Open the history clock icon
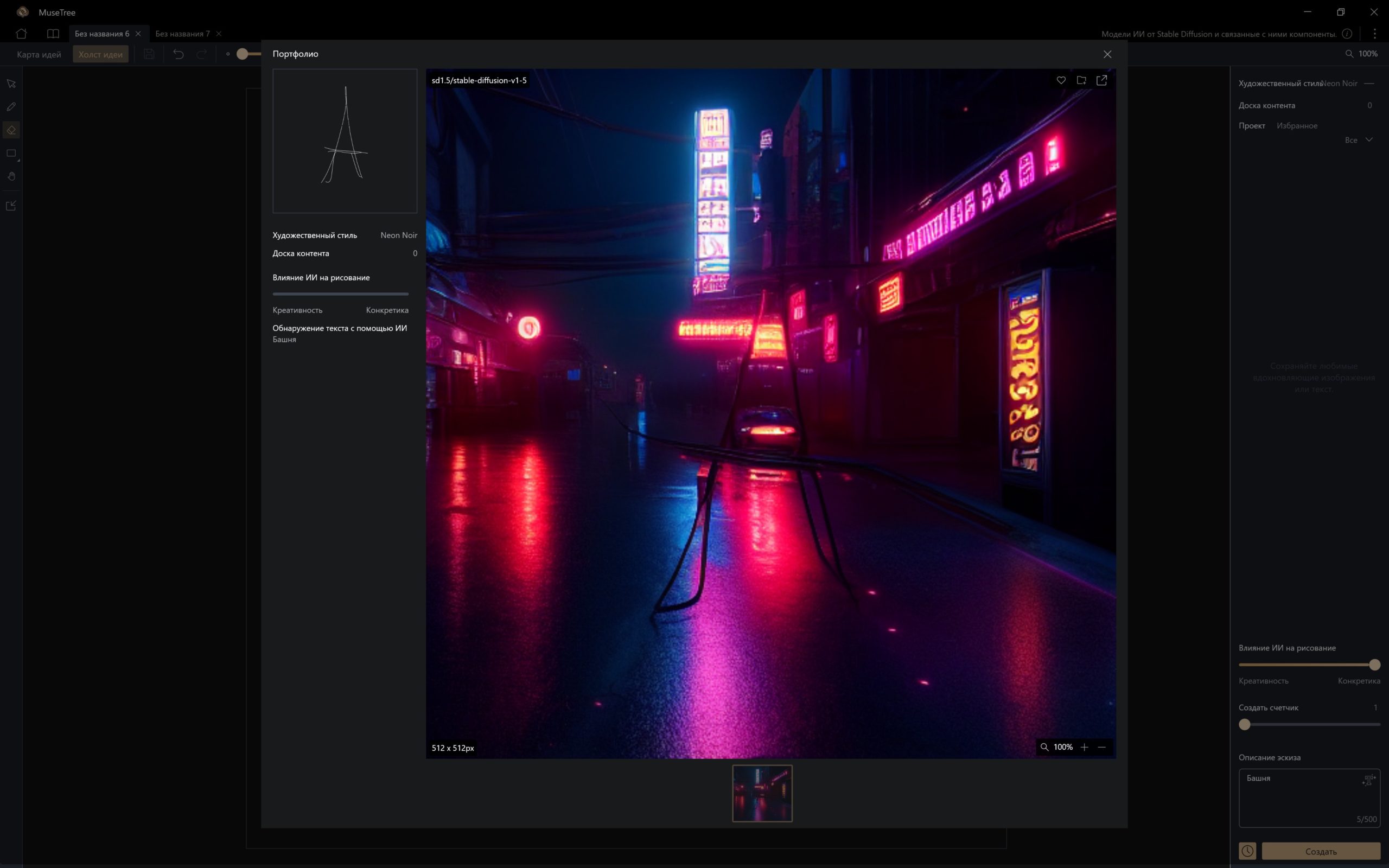 1247,851
